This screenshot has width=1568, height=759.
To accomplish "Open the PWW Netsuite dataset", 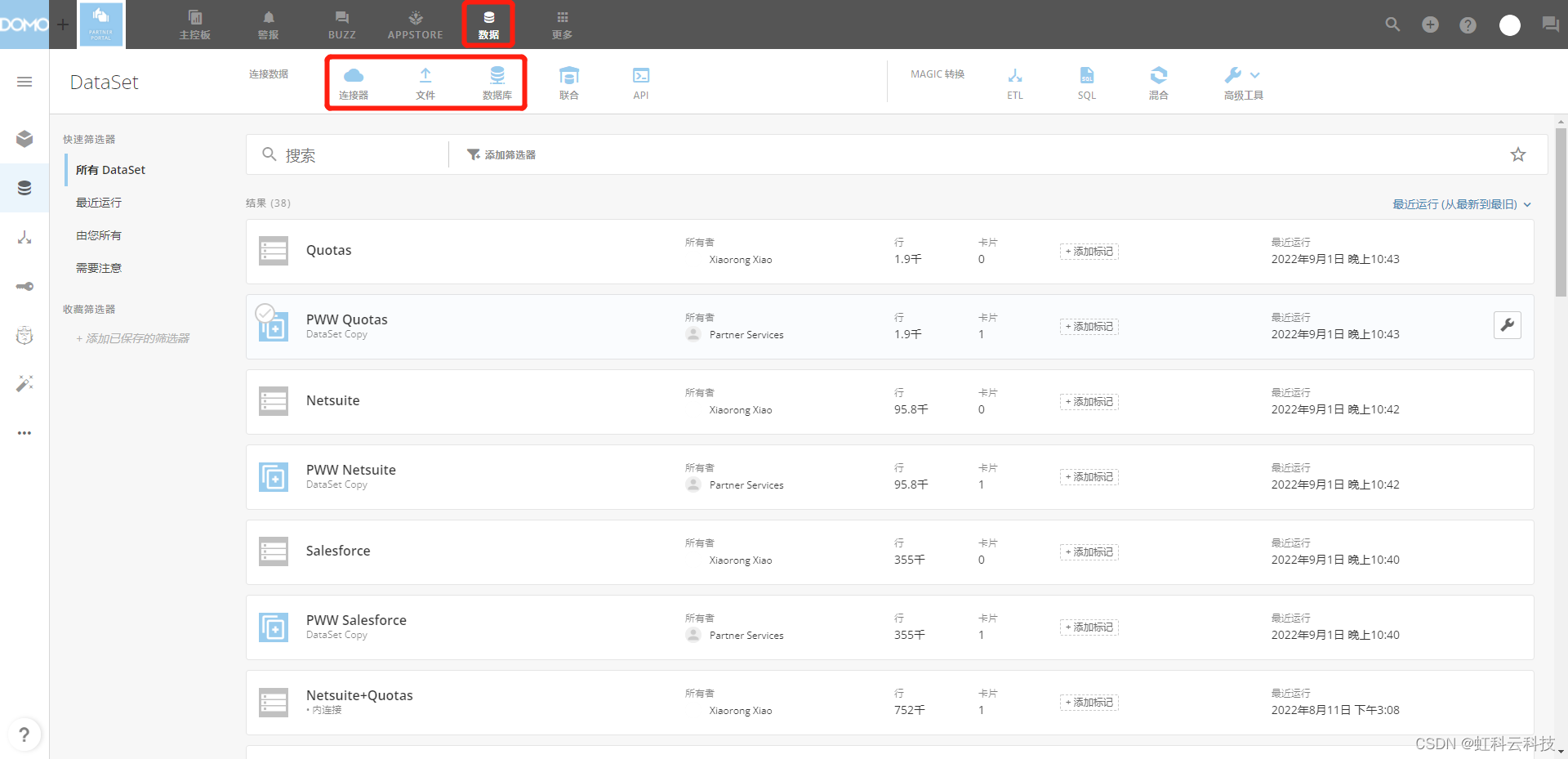I will (350, 470).
